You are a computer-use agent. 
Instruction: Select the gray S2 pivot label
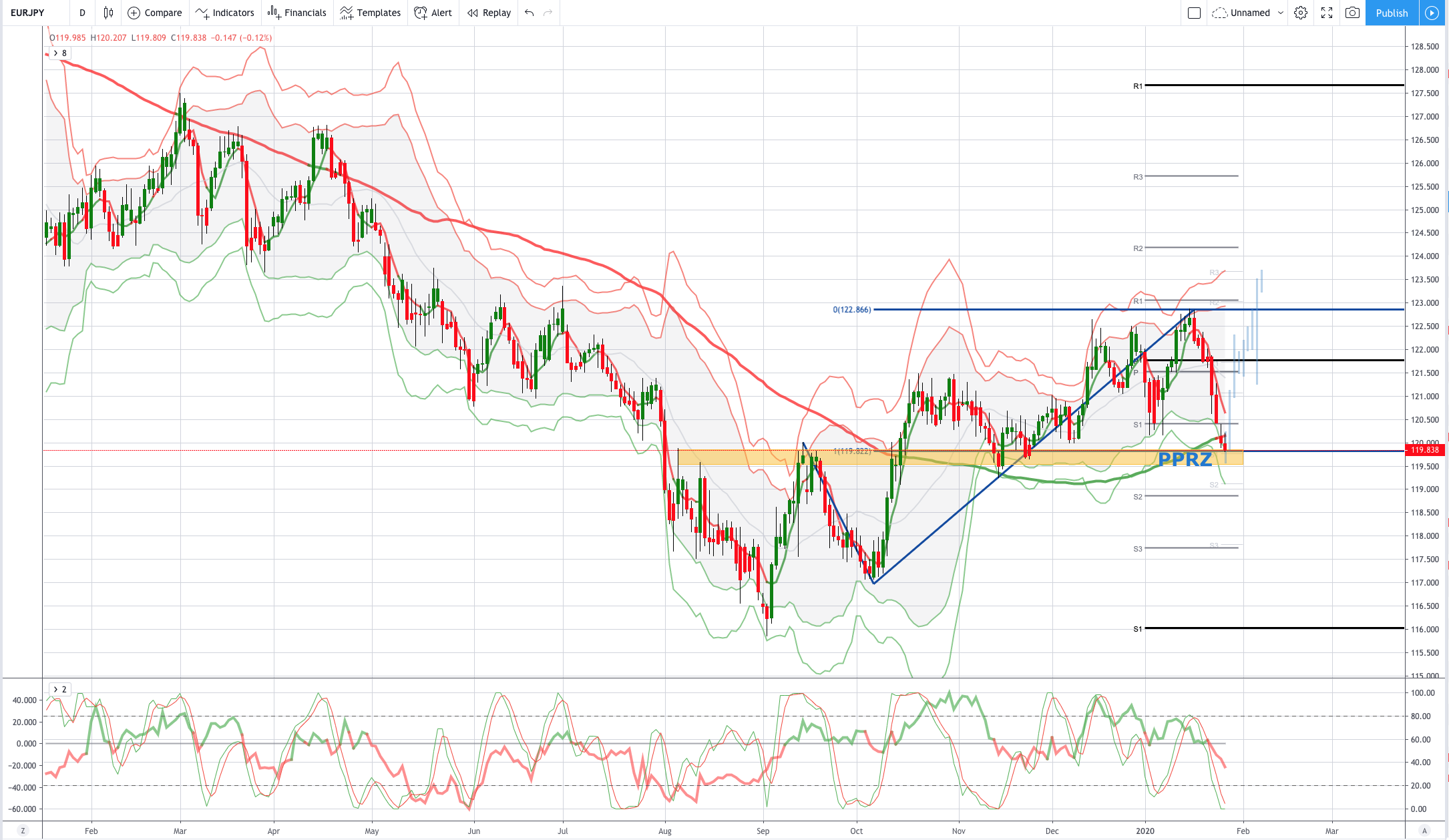[1138, 497]
